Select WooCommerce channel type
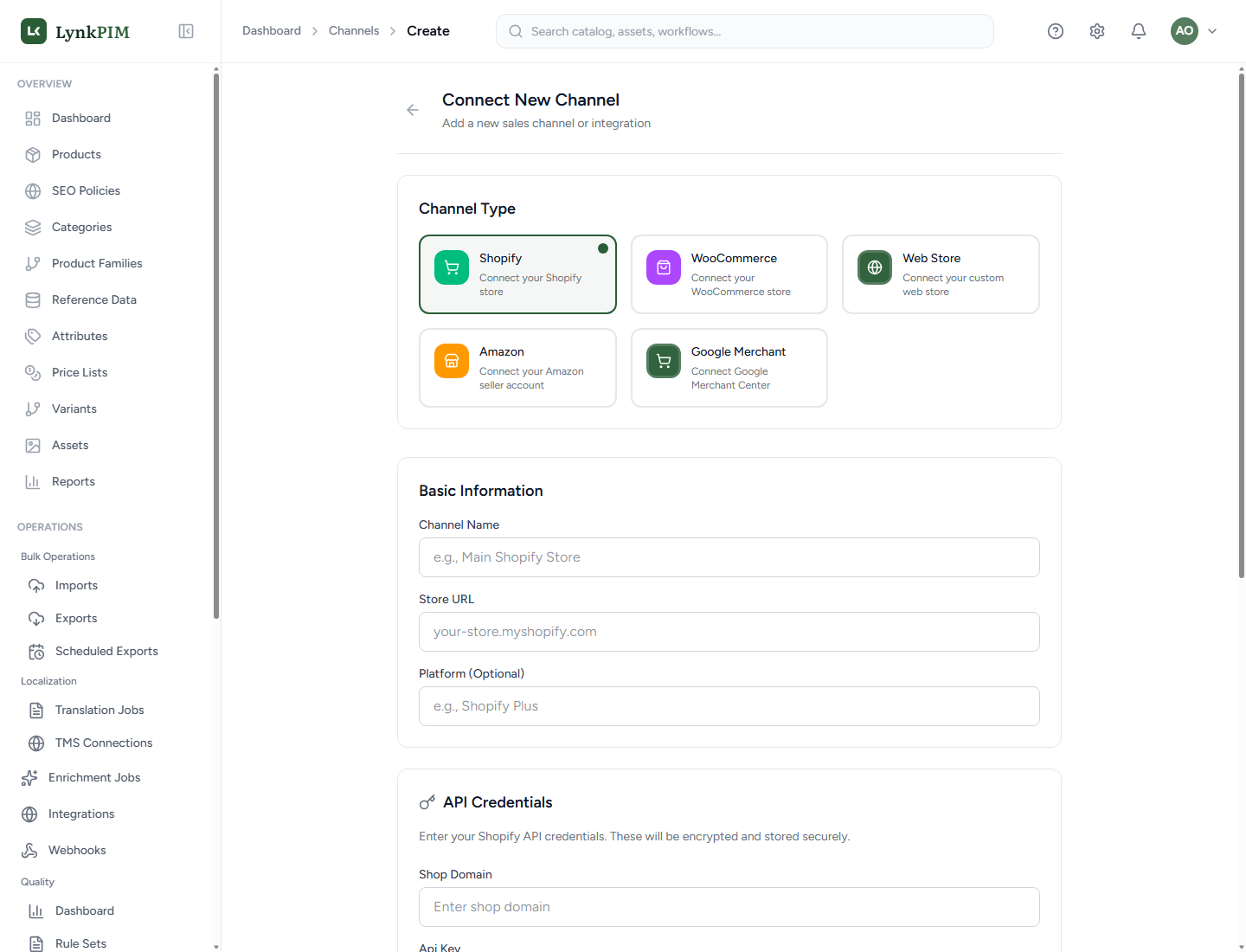 729,274
